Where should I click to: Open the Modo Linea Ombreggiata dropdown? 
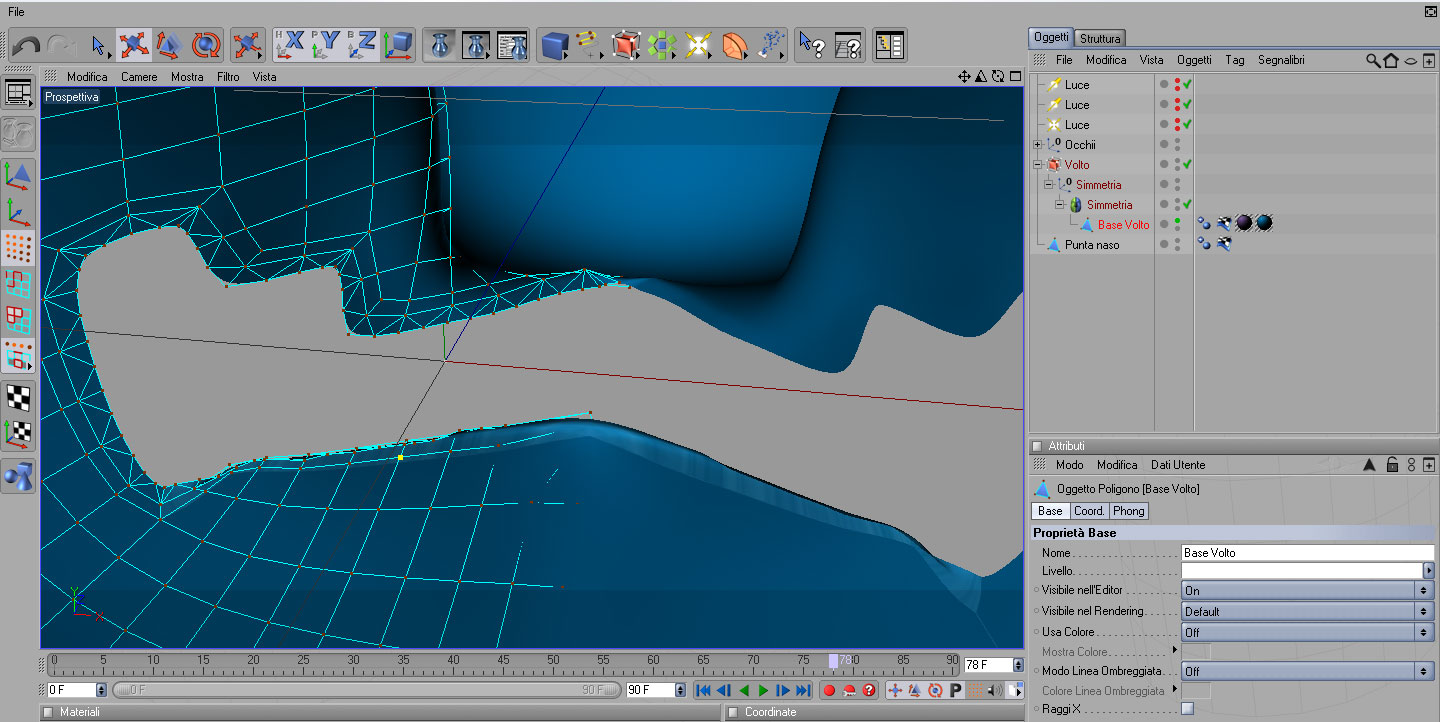pos(1306,671)
